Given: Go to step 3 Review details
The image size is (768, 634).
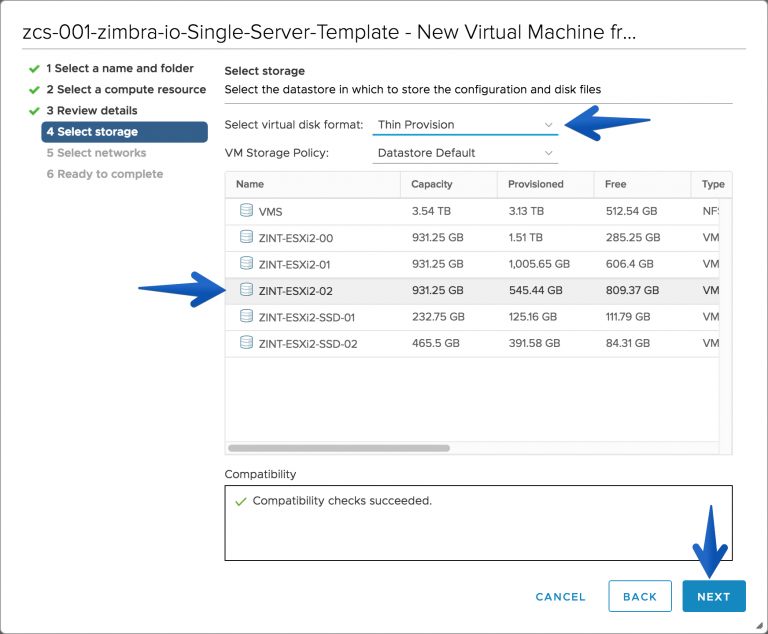Looking at the screenshot, I should click(92, 110).
